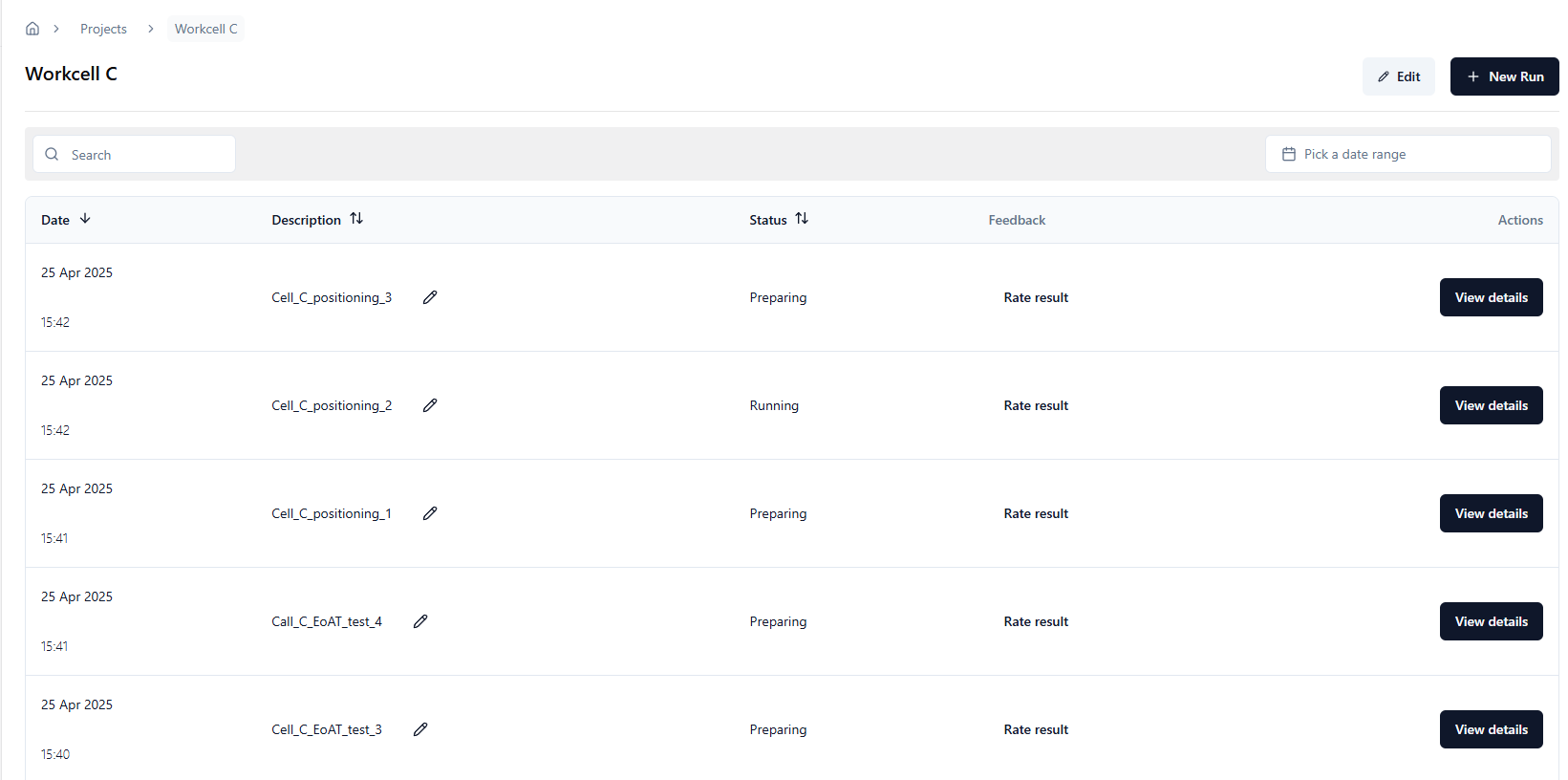Click the Workcell C page heading
This screenshot has height=780, width=1568.
pyautogui.click(x=72, y=74)
